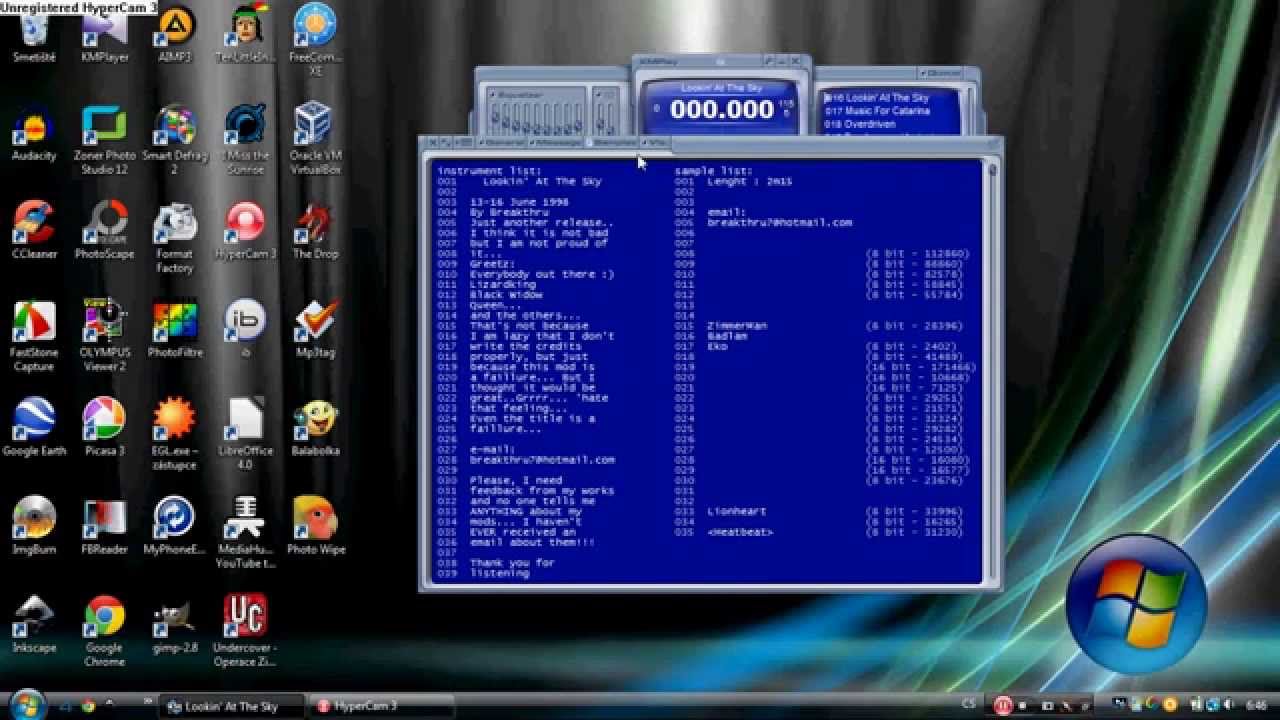Open CCleaner desktop shortcut
This screenshot has width=1280, height=720.
(x=34, y=232)
